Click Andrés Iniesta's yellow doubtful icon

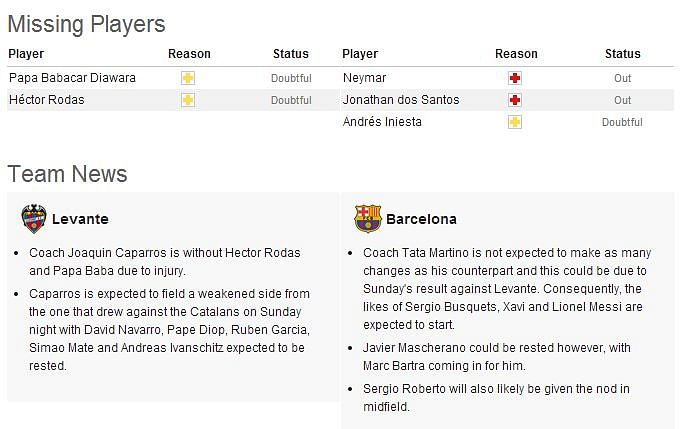tap(515, 122)
